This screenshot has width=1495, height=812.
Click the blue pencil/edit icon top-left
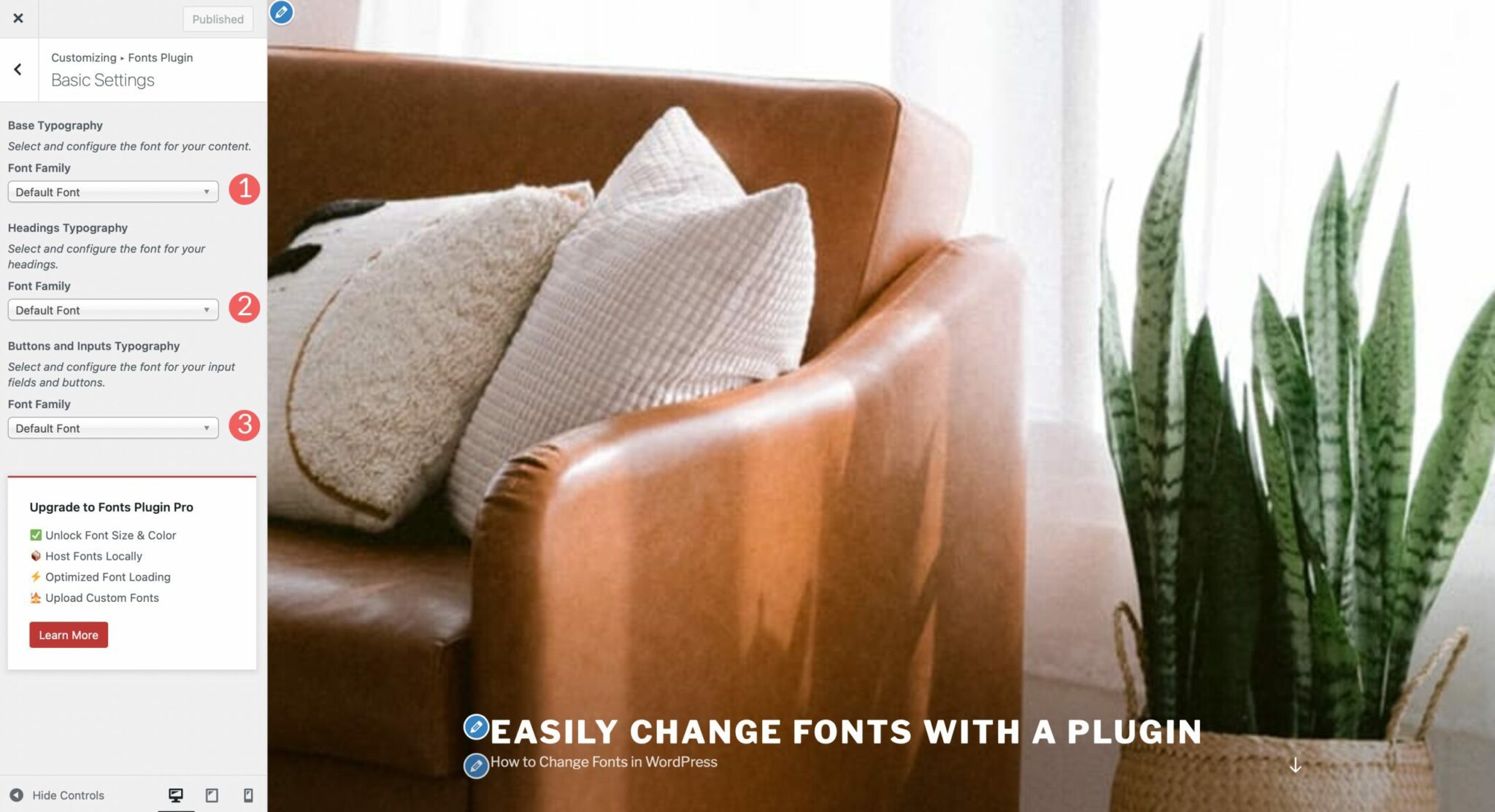(x=281, y=12)
